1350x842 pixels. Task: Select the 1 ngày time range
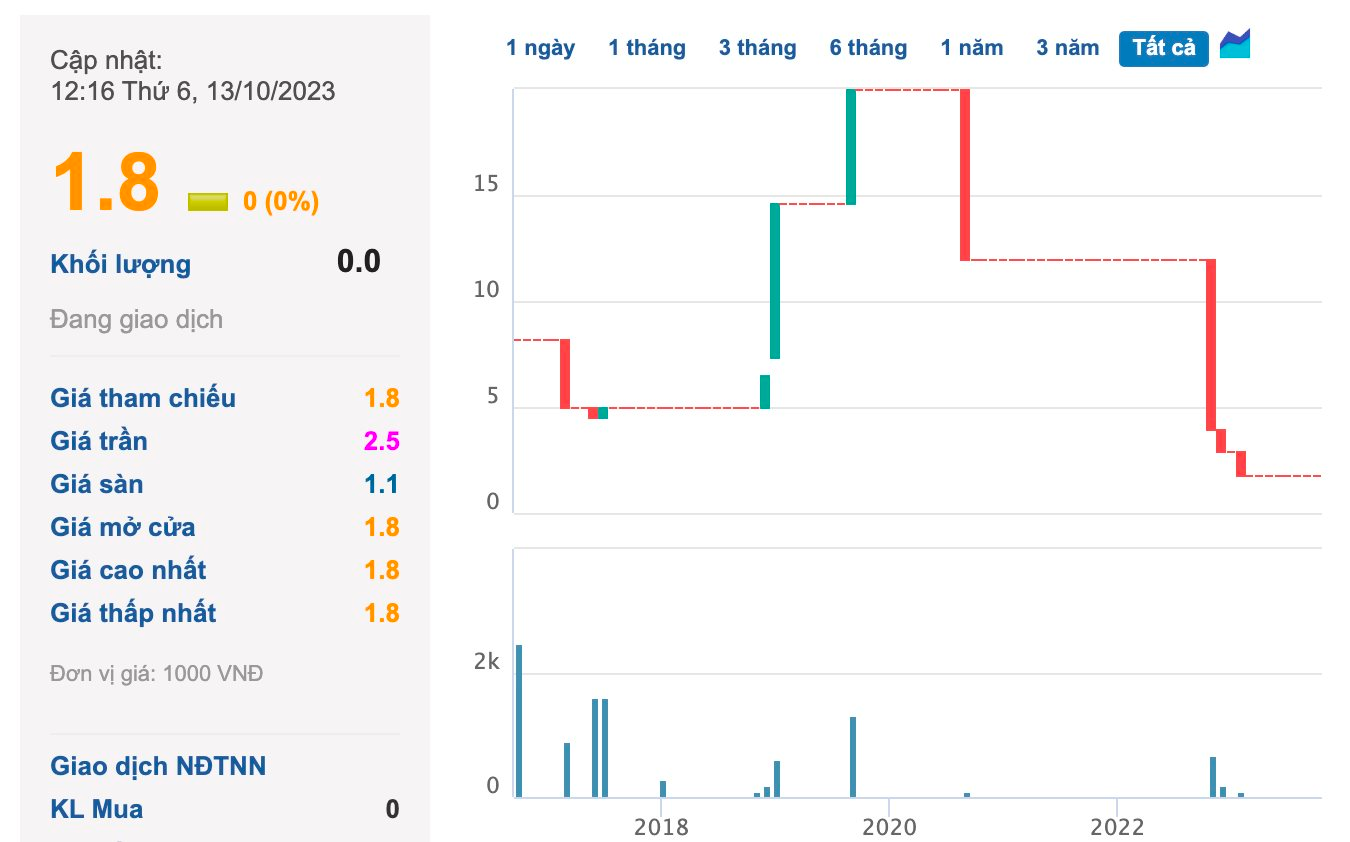540,48
